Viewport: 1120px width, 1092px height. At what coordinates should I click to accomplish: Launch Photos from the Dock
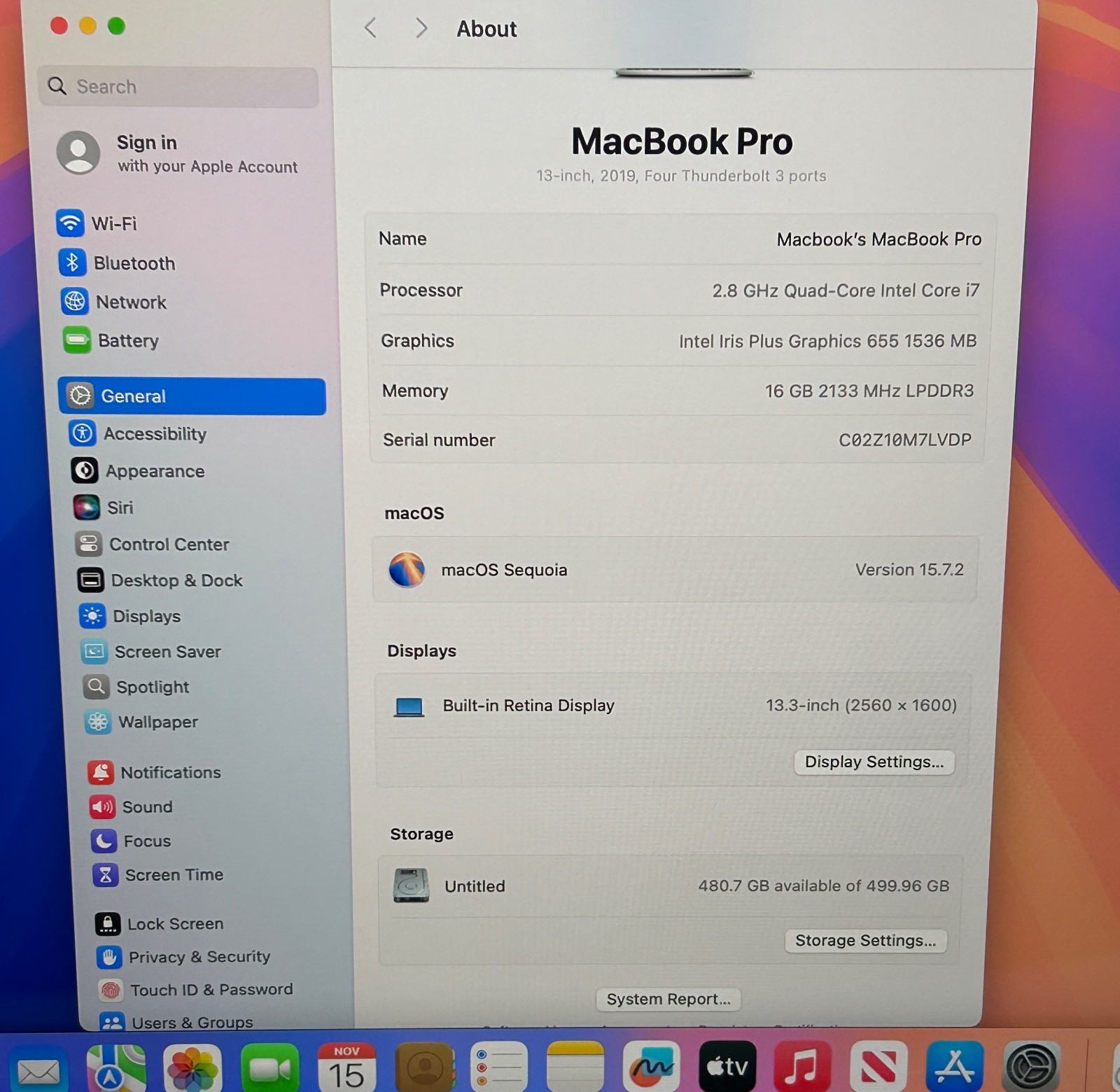point(192,1068)
